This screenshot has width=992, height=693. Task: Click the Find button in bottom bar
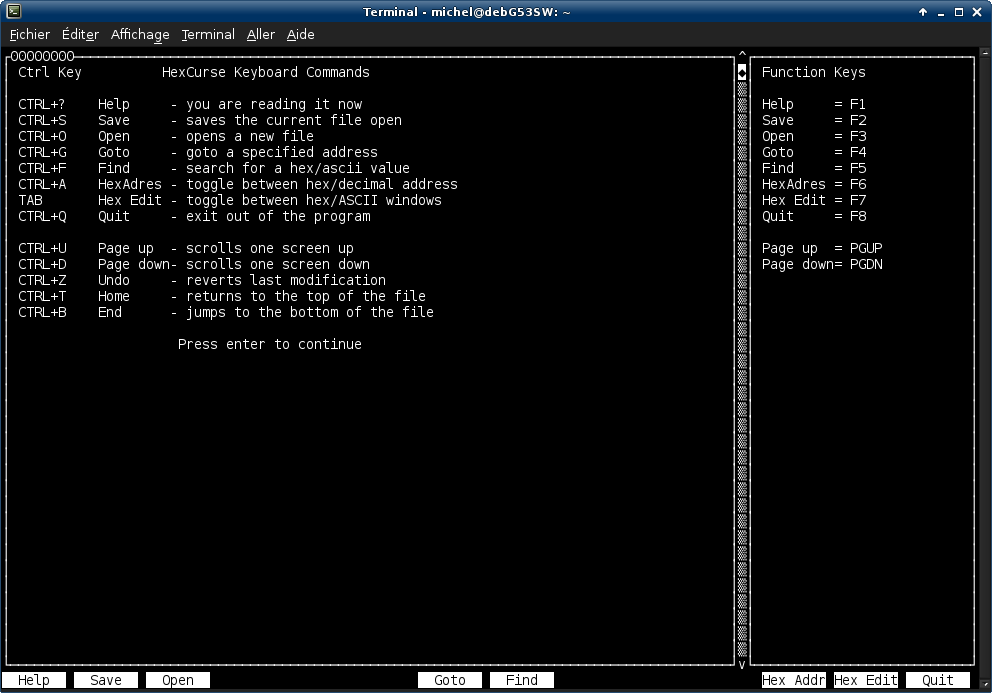pos(522,680)
